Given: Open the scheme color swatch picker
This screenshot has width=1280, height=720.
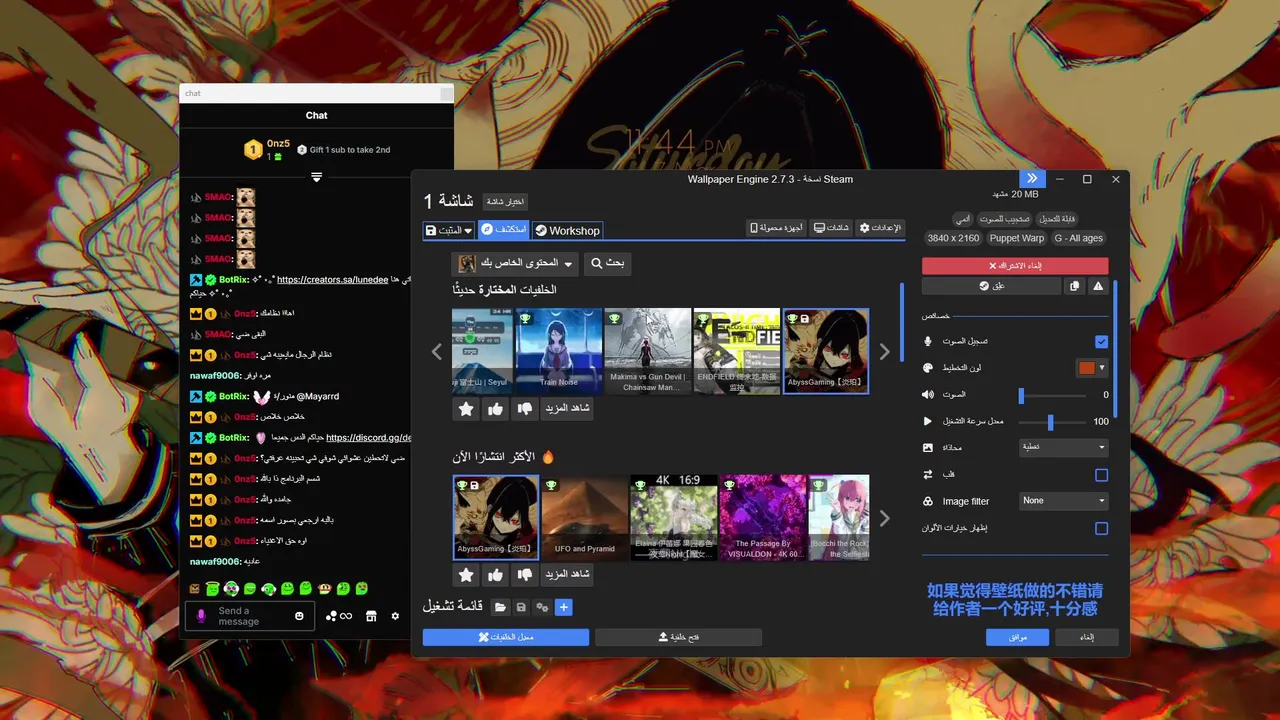Looking at the screenshot, I should coord(1092,368).
